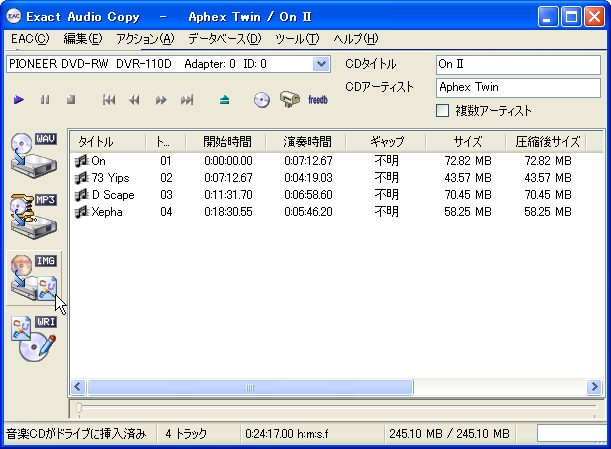
Task: Click the CD disc icon in toolbar
Action: tap(262, 100)
